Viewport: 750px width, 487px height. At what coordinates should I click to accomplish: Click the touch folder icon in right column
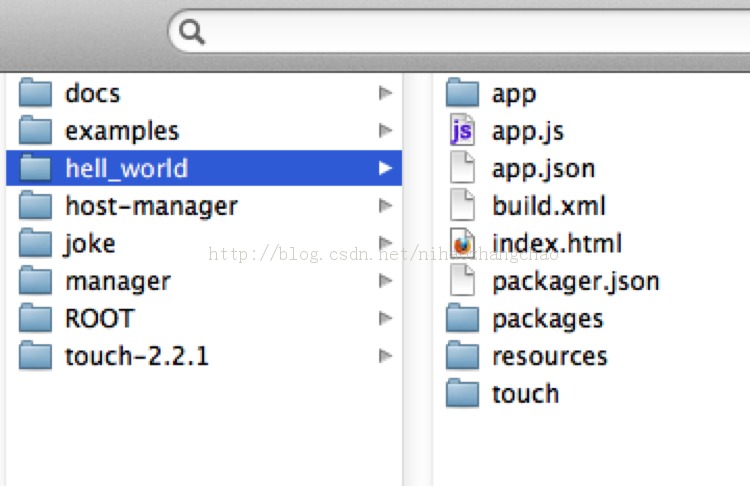pyautogui.click(x=462, y=393)
